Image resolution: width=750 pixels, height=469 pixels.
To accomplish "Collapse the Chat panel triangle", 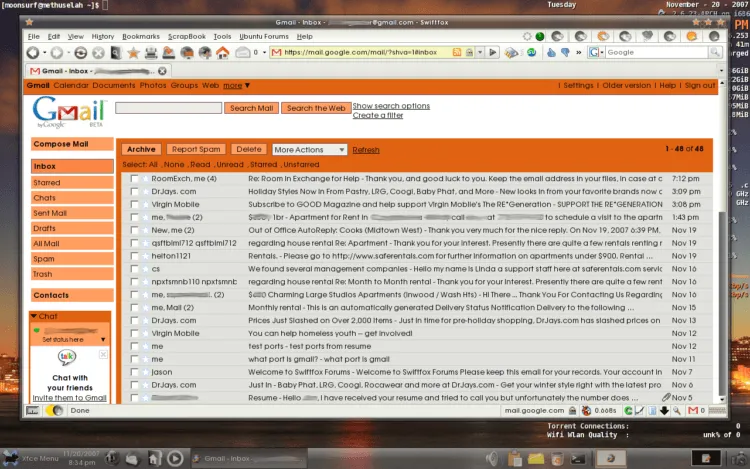I will pos(34,316).
